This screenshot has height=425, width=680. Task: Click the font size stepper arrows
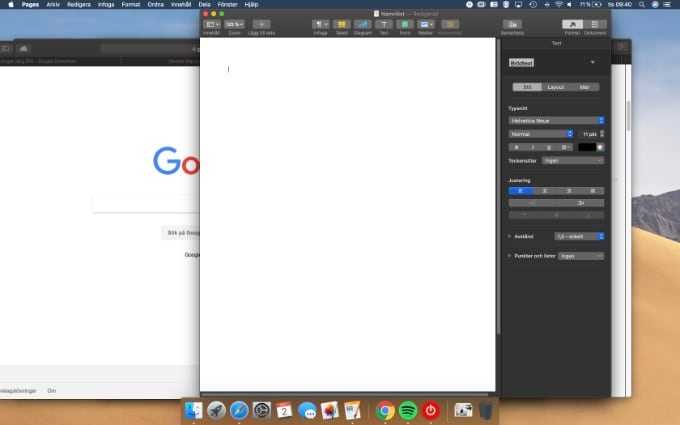602,134
